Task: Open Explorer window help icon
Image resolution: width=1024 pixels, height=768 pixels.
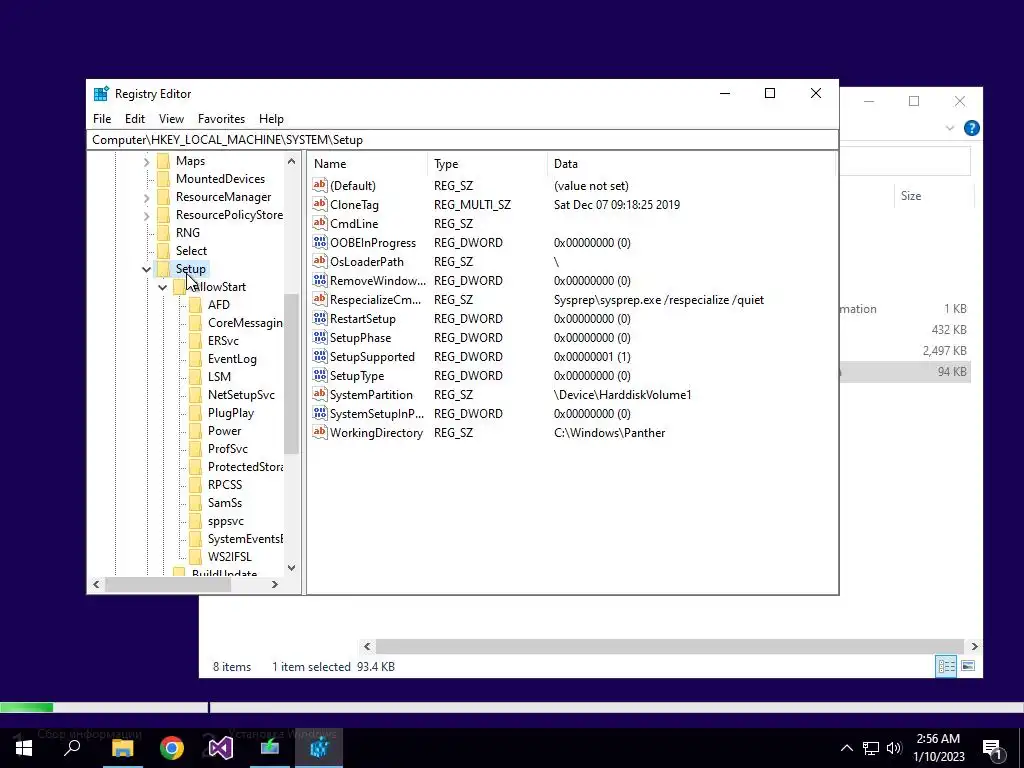Action: [971, 128]
